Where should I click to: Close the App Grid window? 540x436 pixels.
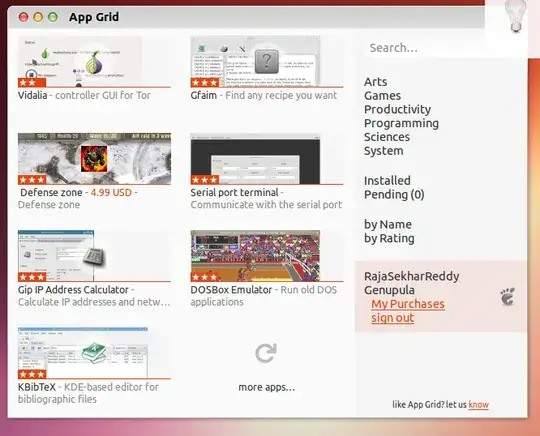(x=23, y=17)
